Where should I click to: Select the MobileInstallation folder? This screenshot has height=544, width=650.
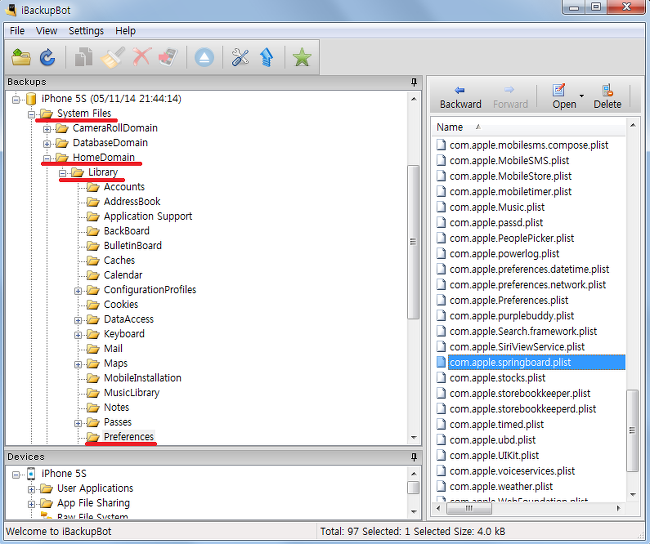click(x=143, y=378)
